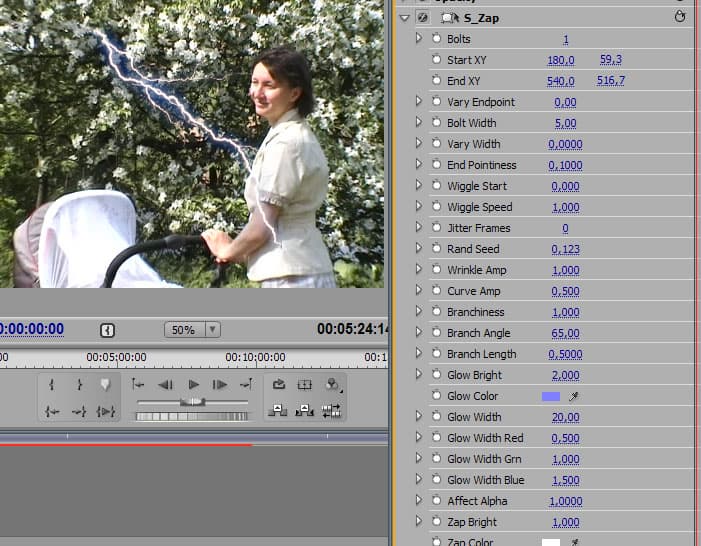The height and width of the screenshot is (546, 701).
Task: Click the current timecode 00:00:00:00
Action: tap(32, 329)
